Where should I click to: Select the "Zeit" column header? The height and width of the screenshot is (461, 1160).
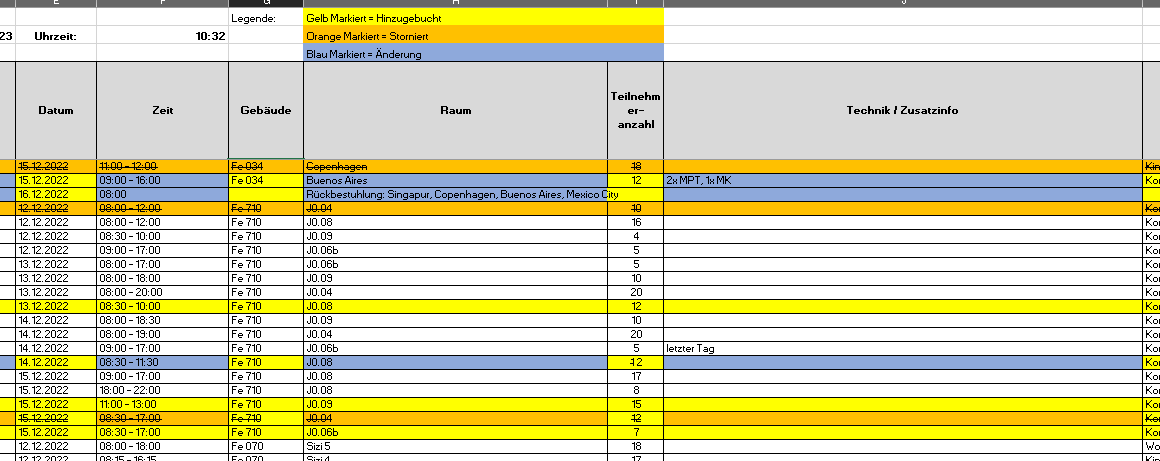[x=162, y=110]
